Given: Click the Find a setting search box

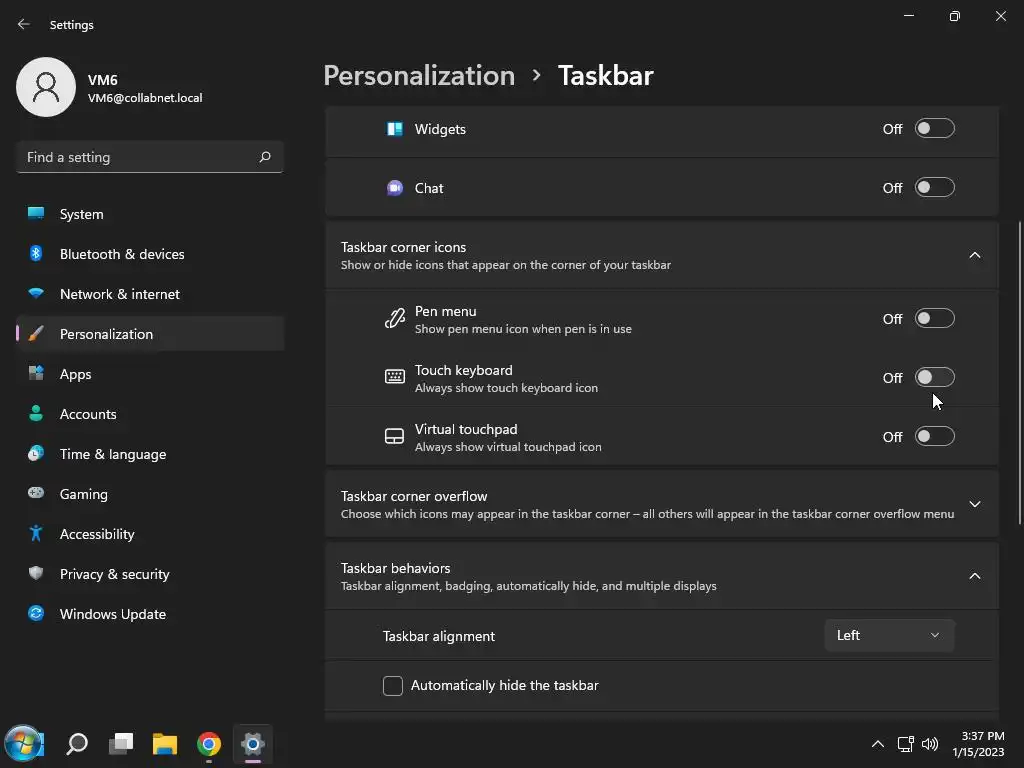Looking at the screenshot, I should coord(150,157).
